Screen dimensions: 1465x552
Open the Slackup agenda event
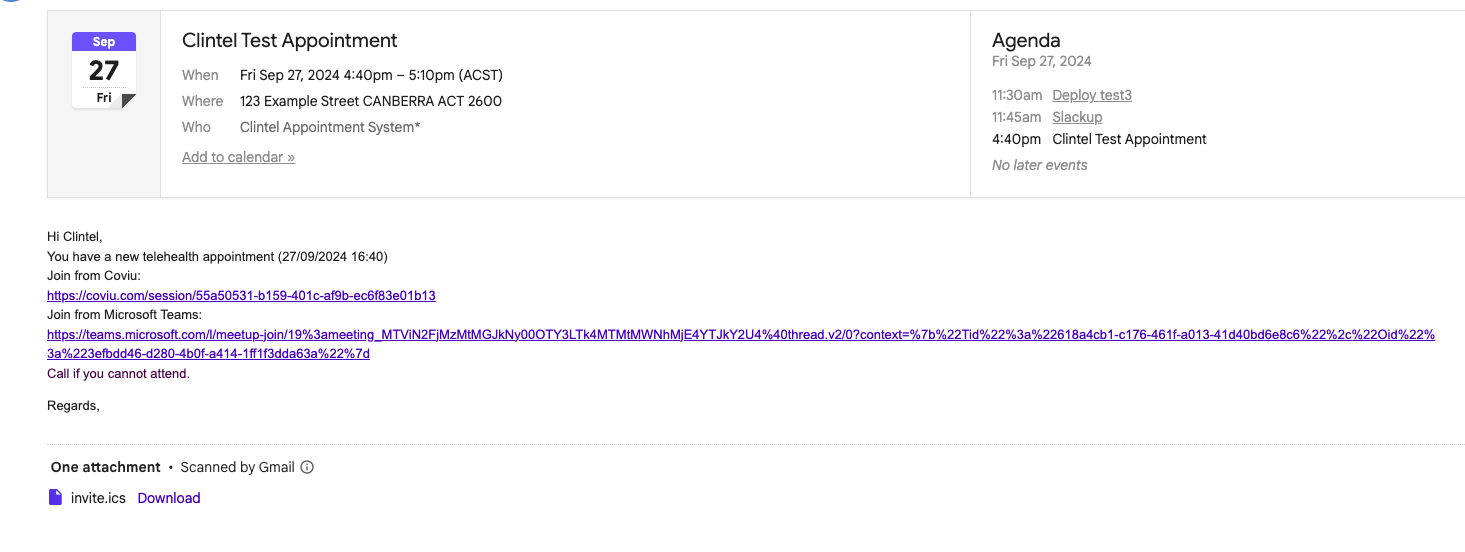click(x=1077, y=117)
